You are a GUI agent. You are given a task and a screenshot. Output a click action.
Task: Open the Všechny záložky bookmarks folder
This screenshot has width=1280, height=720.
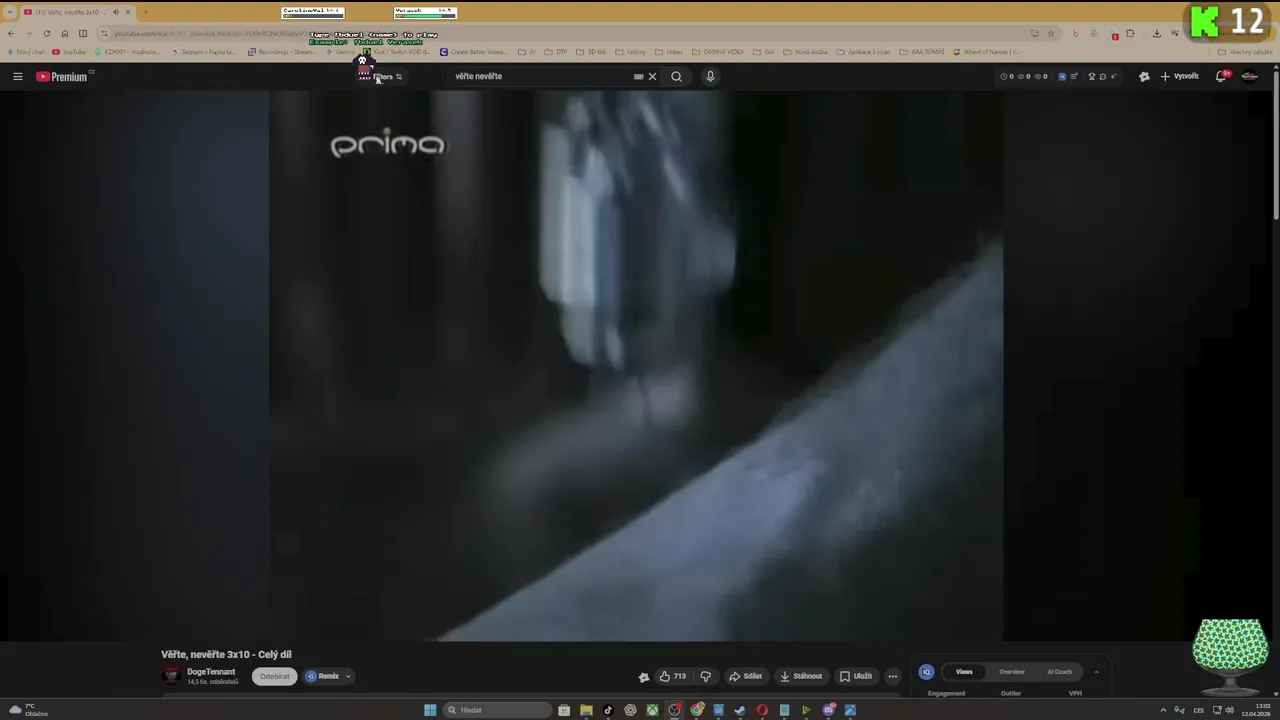1245,52
